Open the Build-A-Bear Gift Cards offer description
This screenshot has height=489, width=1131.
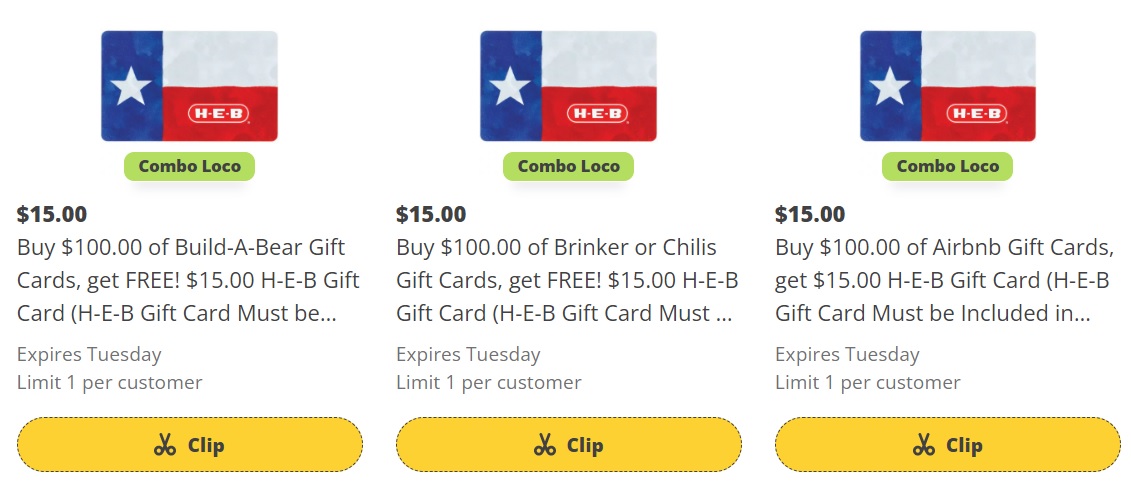pyautogui.click(x=188, y=281)
